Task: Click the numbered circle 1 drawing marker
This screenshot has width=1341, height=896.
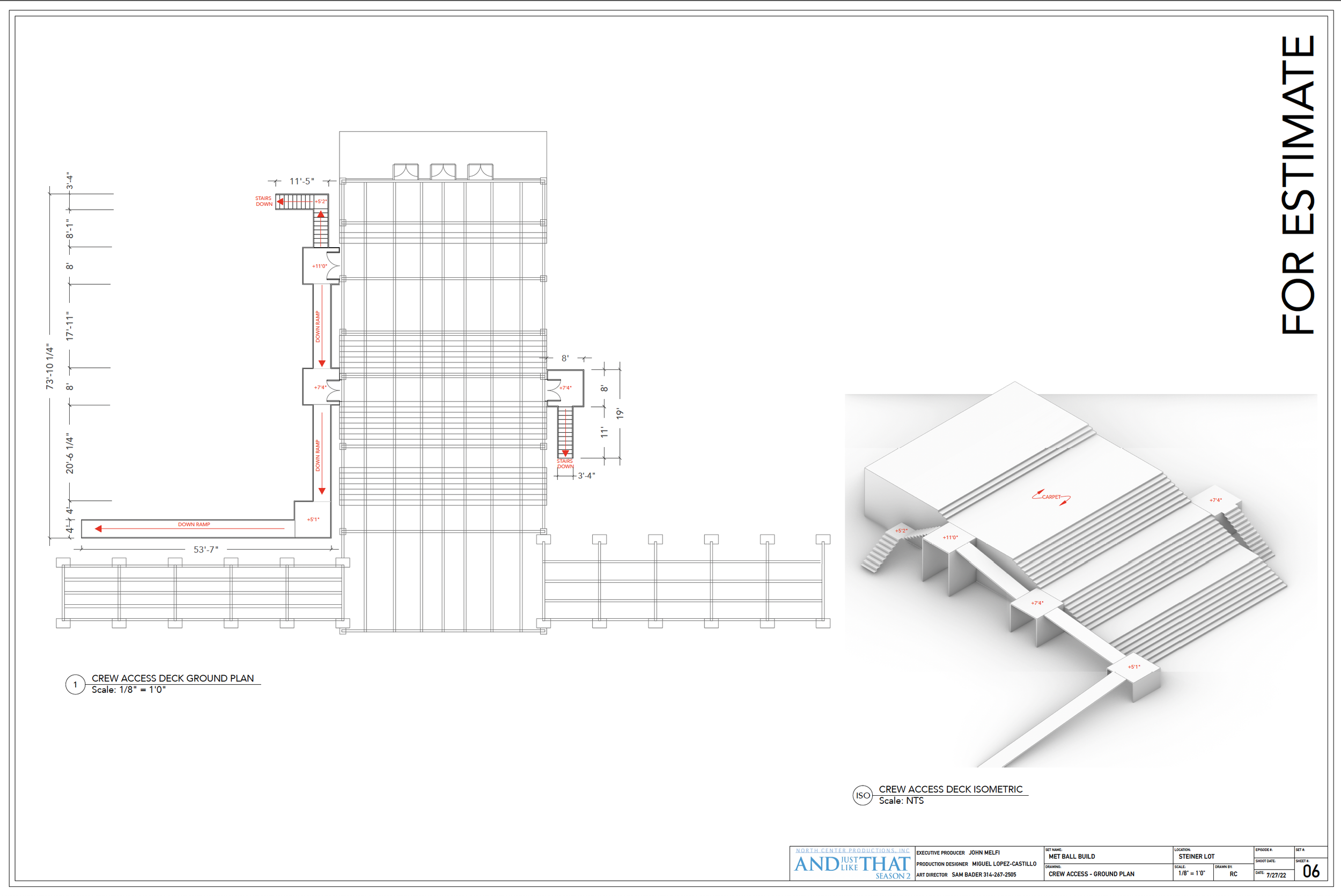Action: click(x=75, y=685)
